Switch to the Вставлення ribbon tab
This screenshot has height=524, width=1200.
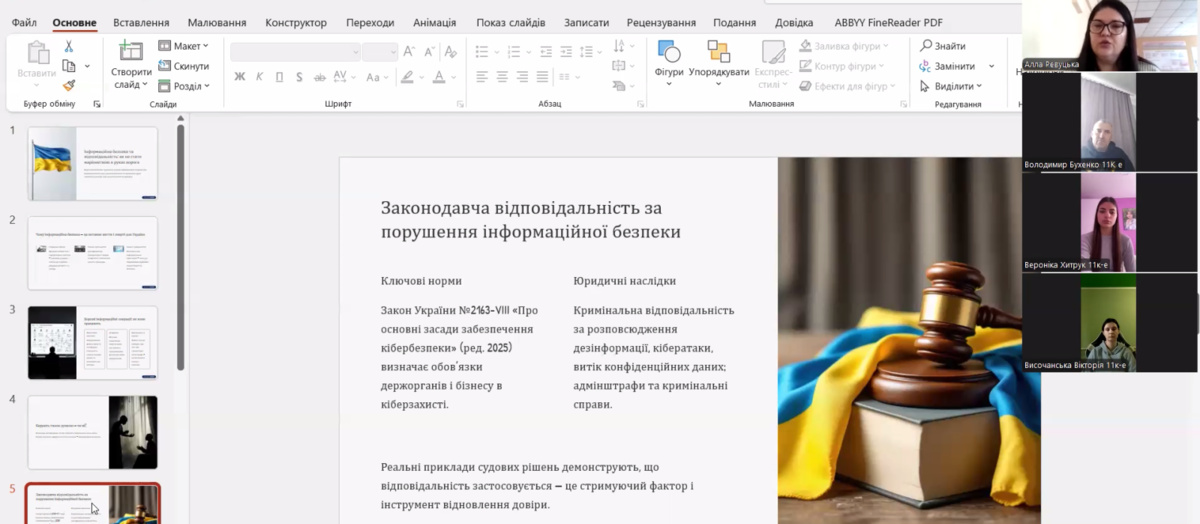pyautogui.click(x=141, y=22)
